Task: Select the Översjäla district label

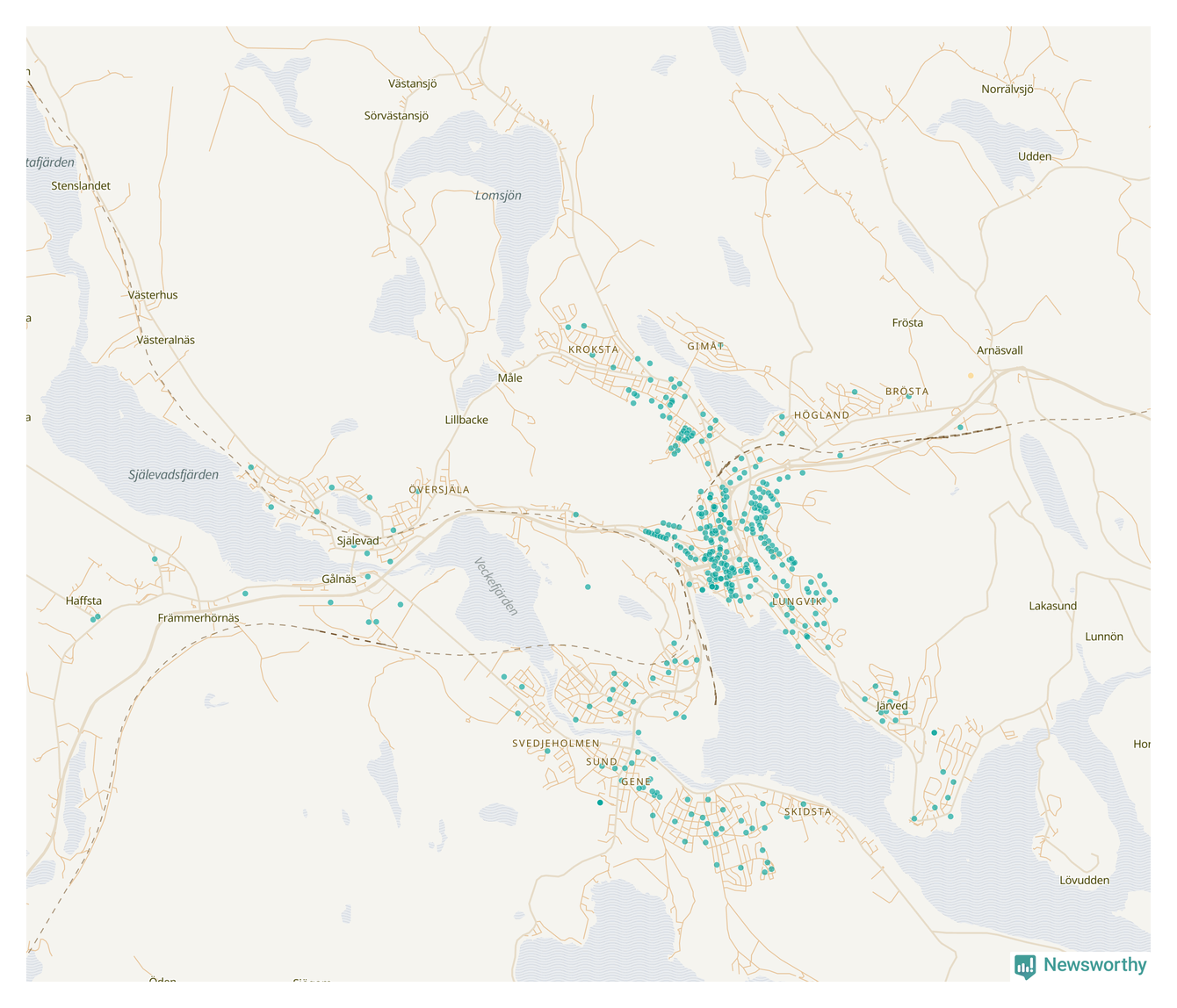Action: click(x=439, y=490)
